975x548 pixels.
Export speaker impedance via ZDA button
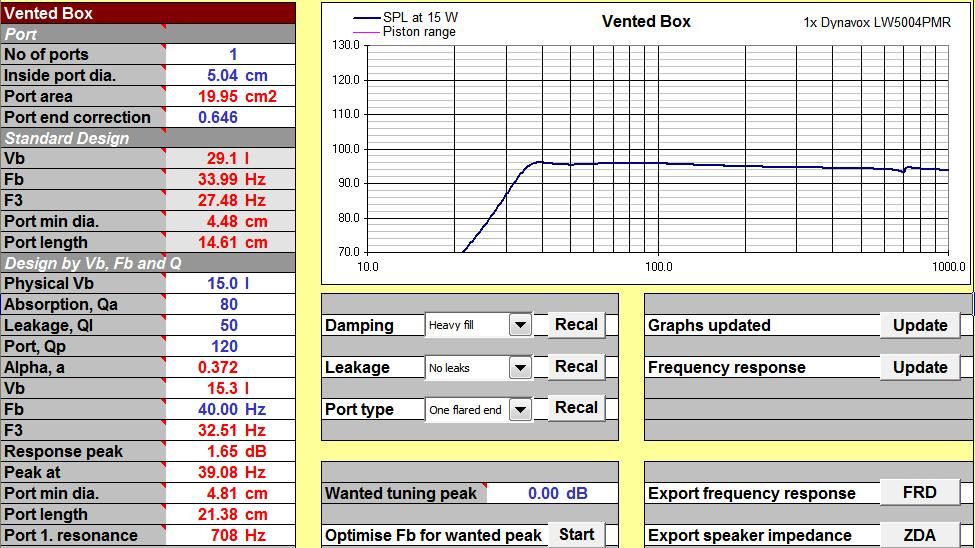point(919,535)
